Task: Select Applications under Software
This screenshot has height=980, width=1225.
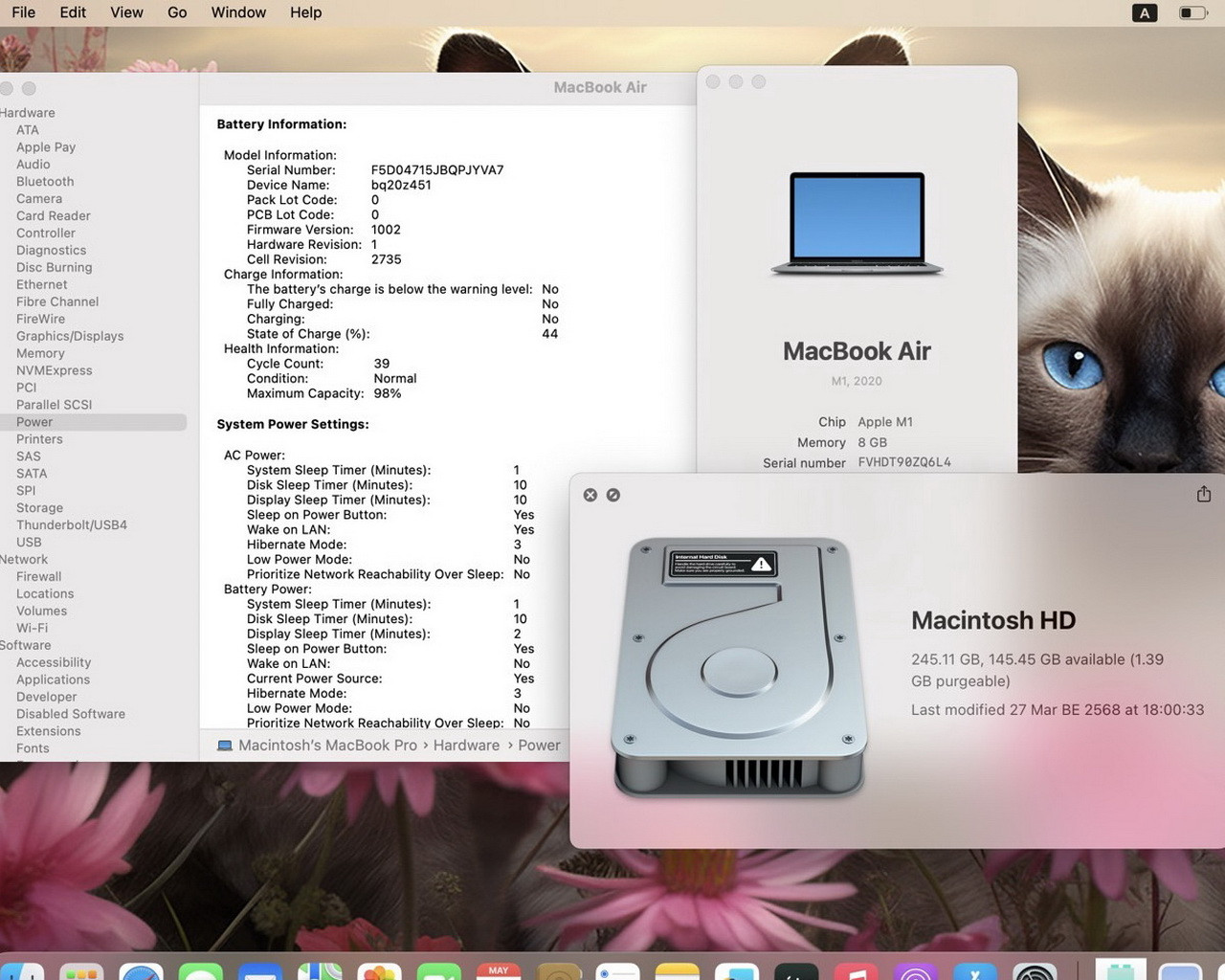Action: [x=53, y=679]
